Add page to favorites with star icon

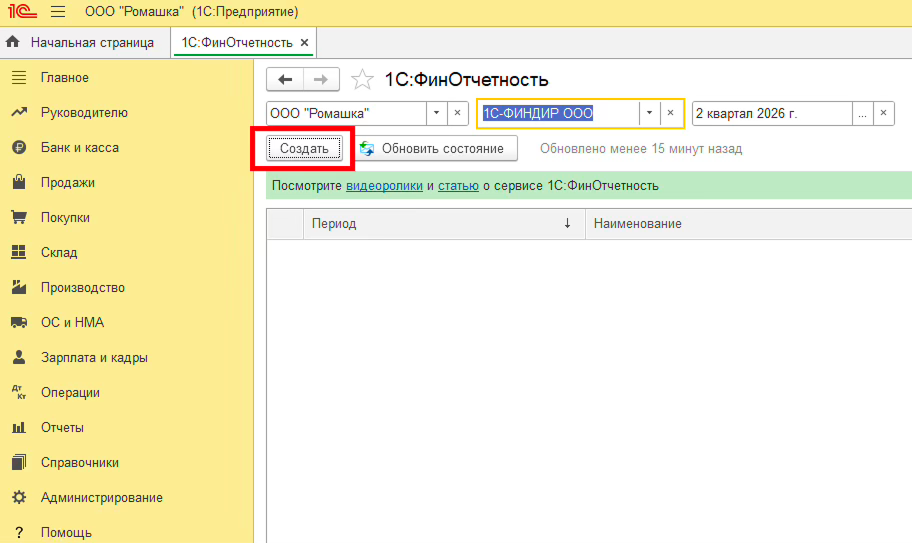[x=362, y=80]
